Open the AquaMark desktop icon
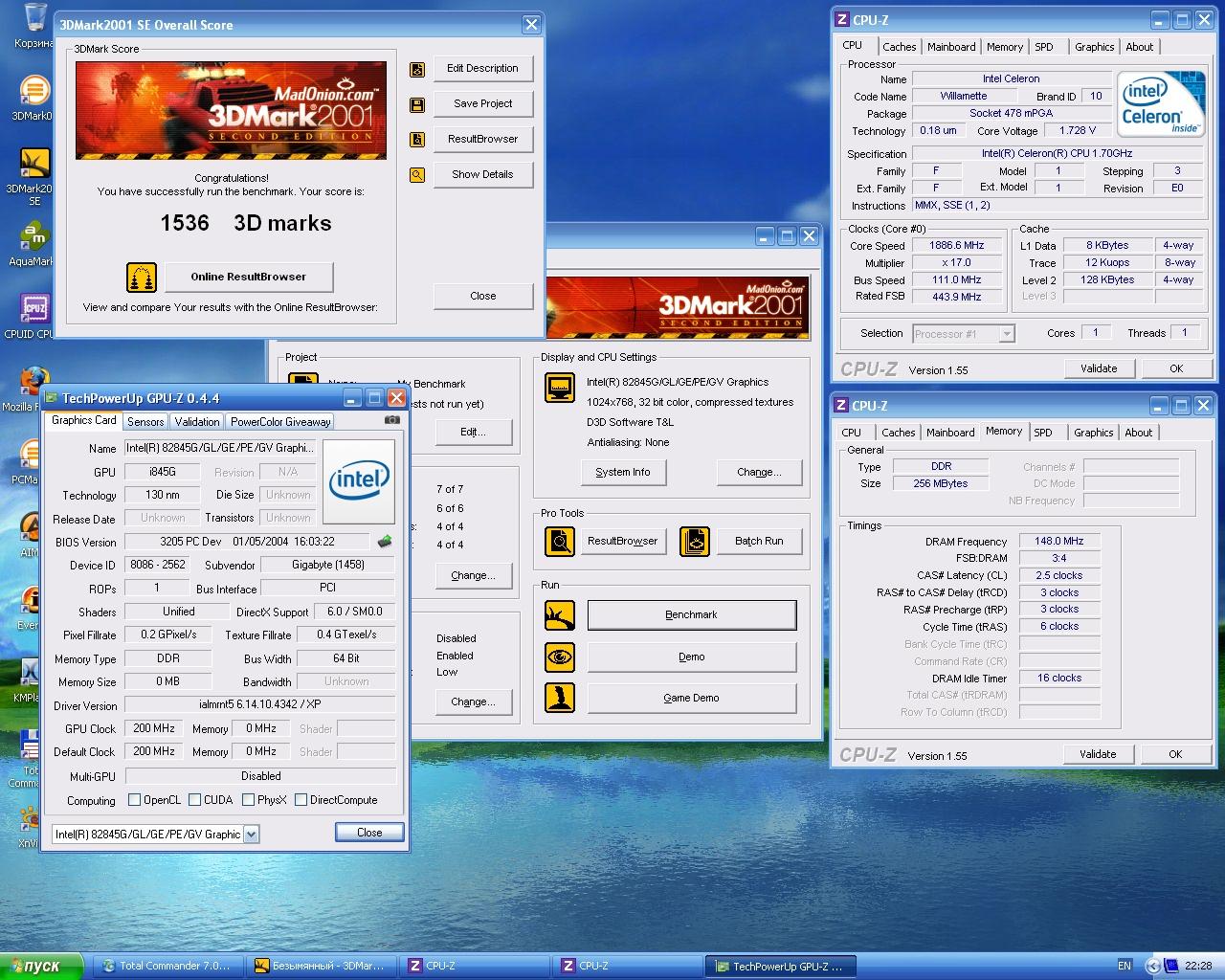 pyautogui.click(x=33, y=244)
